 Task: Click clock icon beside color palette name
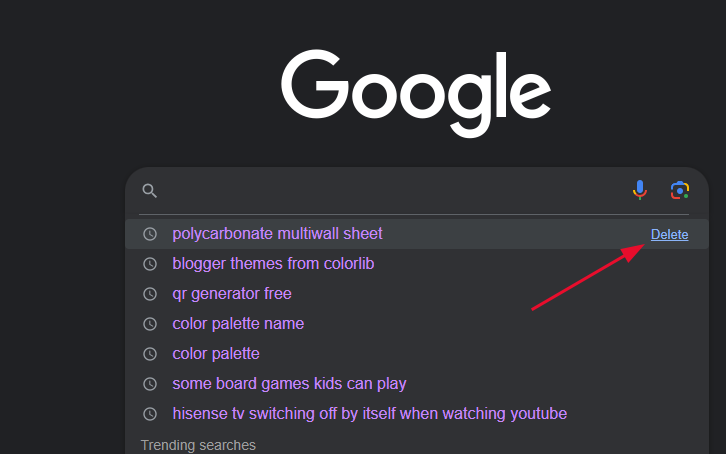[x=150, y=324]
